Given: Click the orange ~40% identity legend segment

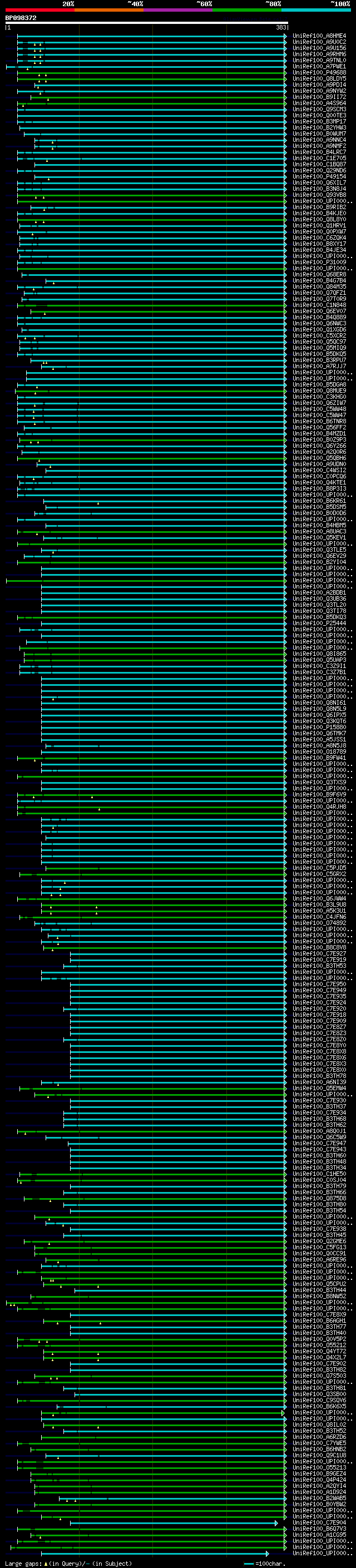Looking at the screenshot, I should pos(109,10).
